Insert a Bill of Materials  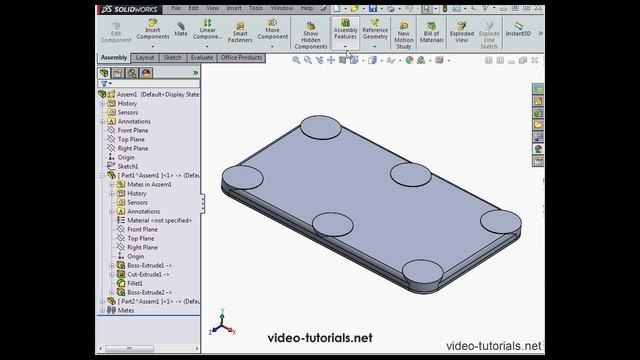[431, 33]
